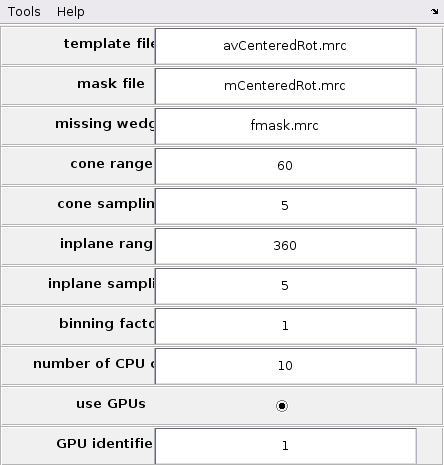The image size is (444, 465).
Task: Click the 'use GPUs' label text
Action: click(111, 404)
